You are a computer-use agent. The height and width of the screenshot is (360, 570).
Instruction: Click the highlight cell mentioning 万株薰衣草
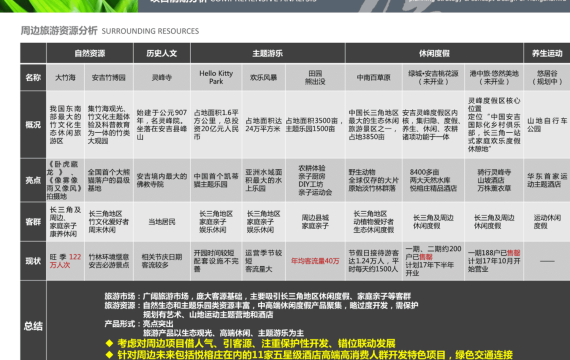click(494, 180)
